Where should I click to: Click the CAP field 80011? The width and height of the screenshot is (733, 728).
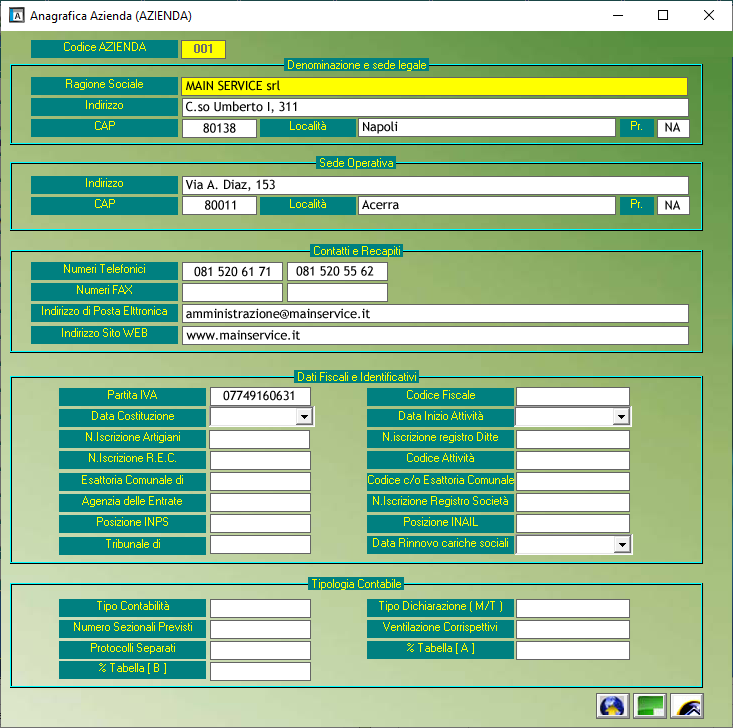[x=219, y=205]
